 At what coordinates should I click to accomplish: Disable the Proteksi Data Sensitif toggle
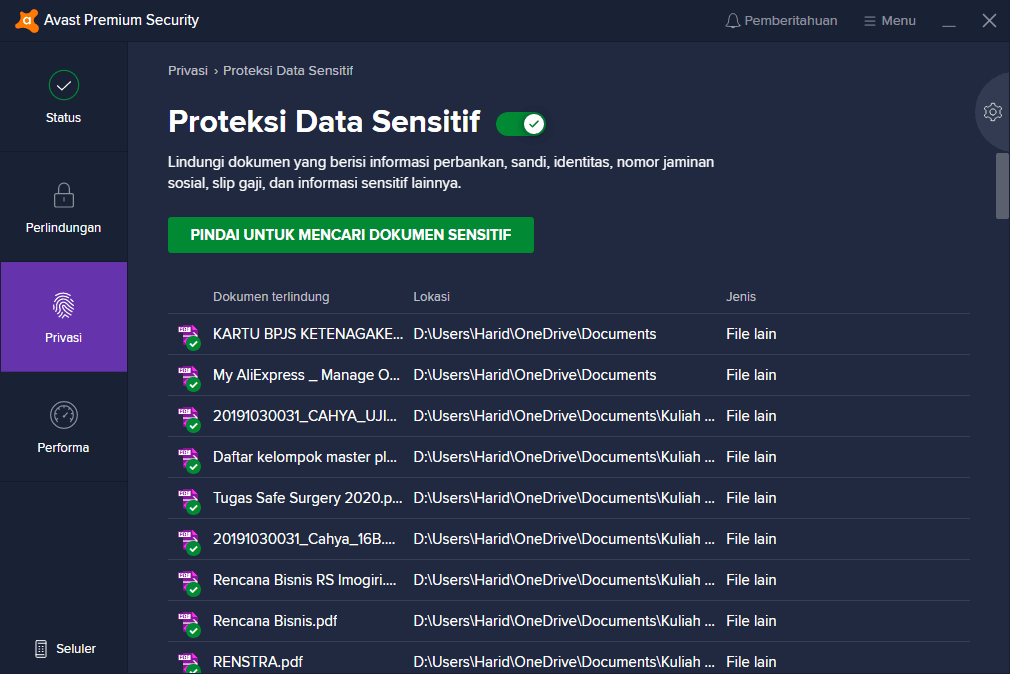click(521, 124)
